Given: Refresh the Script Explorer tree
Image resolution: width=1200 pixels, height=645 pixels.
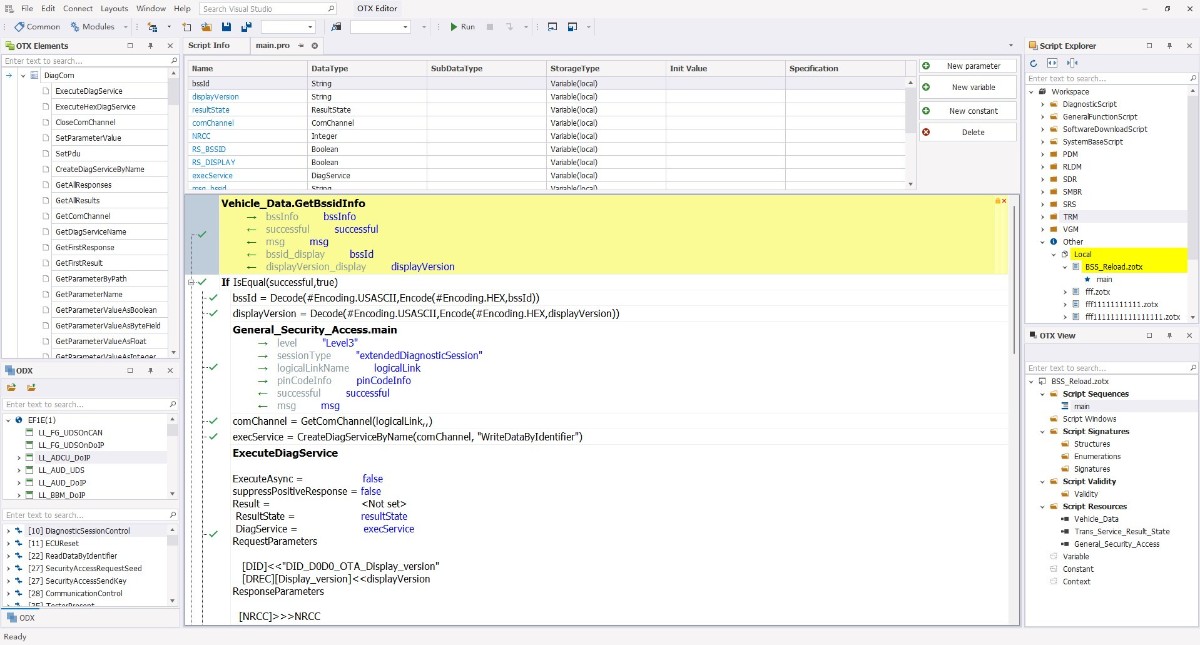Looking at the screenshot, I should coord(1034,63).
